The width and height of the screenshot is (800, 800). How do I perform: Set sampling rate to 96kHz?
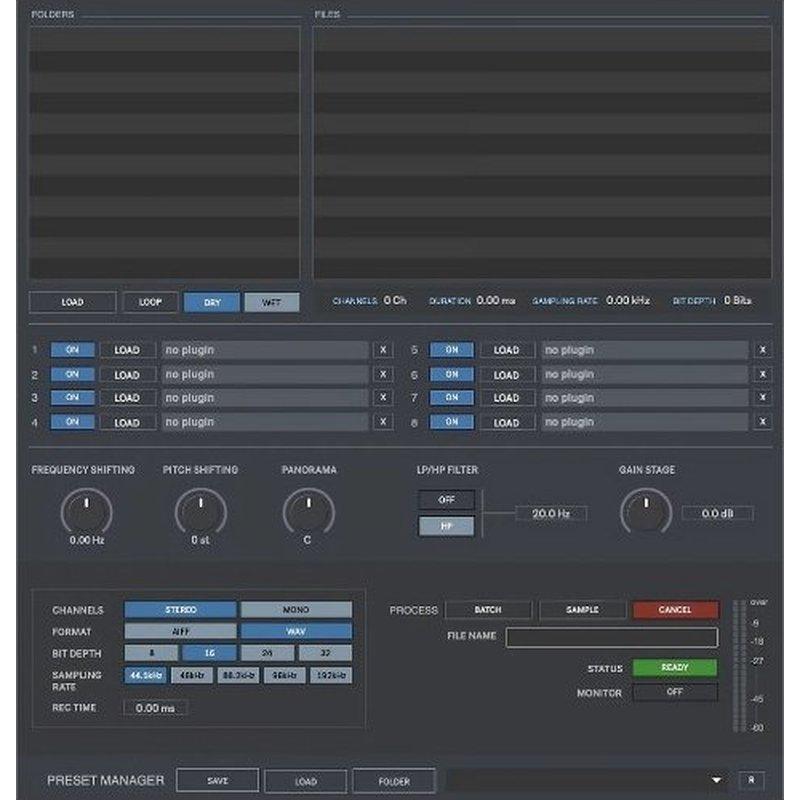[285, 675]
